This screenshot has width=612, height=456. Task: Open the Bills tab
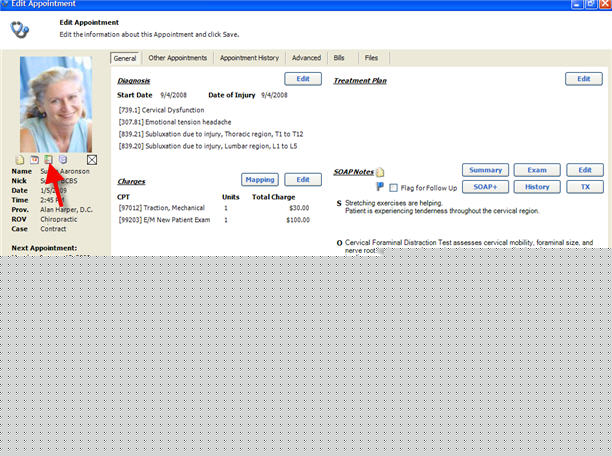click(339, 58)
